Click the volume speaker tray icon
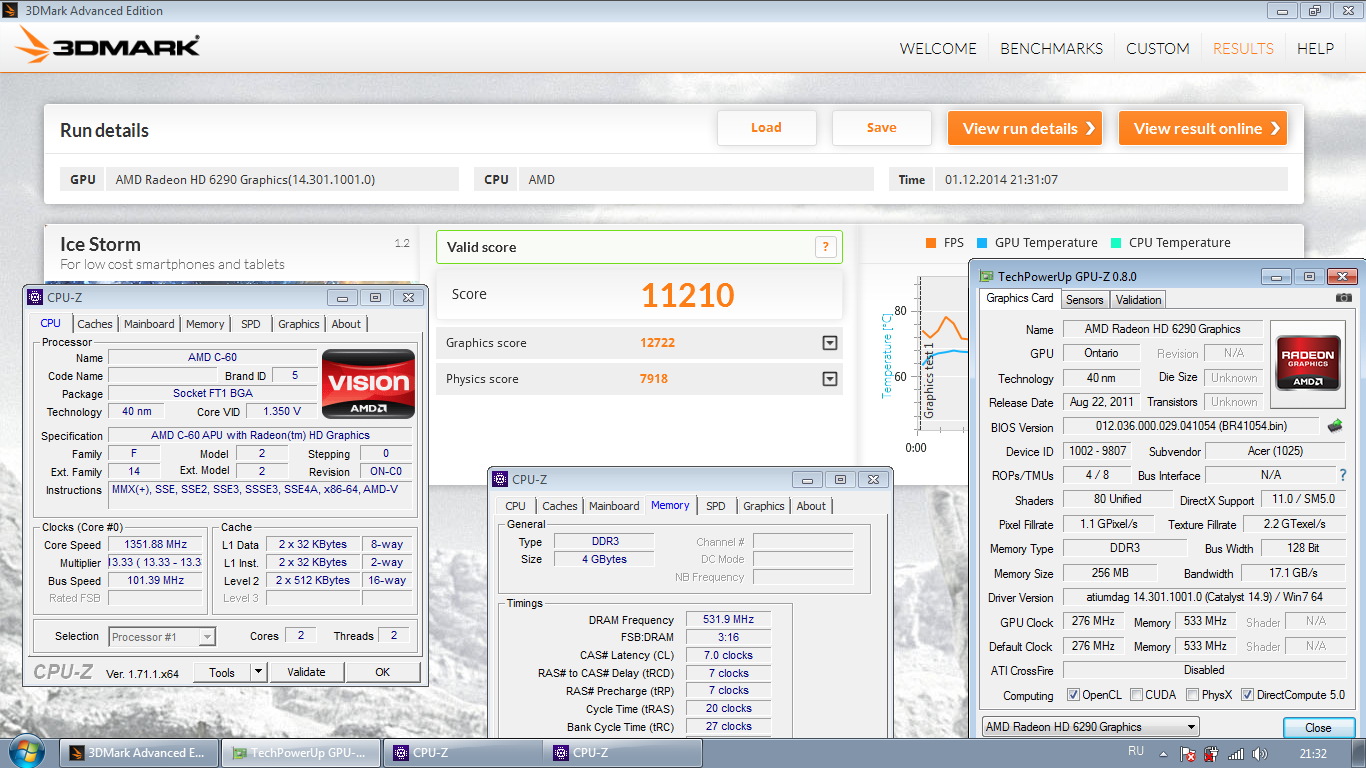The width and height of the screenshot is (1366, 768). coord(1259,754)
